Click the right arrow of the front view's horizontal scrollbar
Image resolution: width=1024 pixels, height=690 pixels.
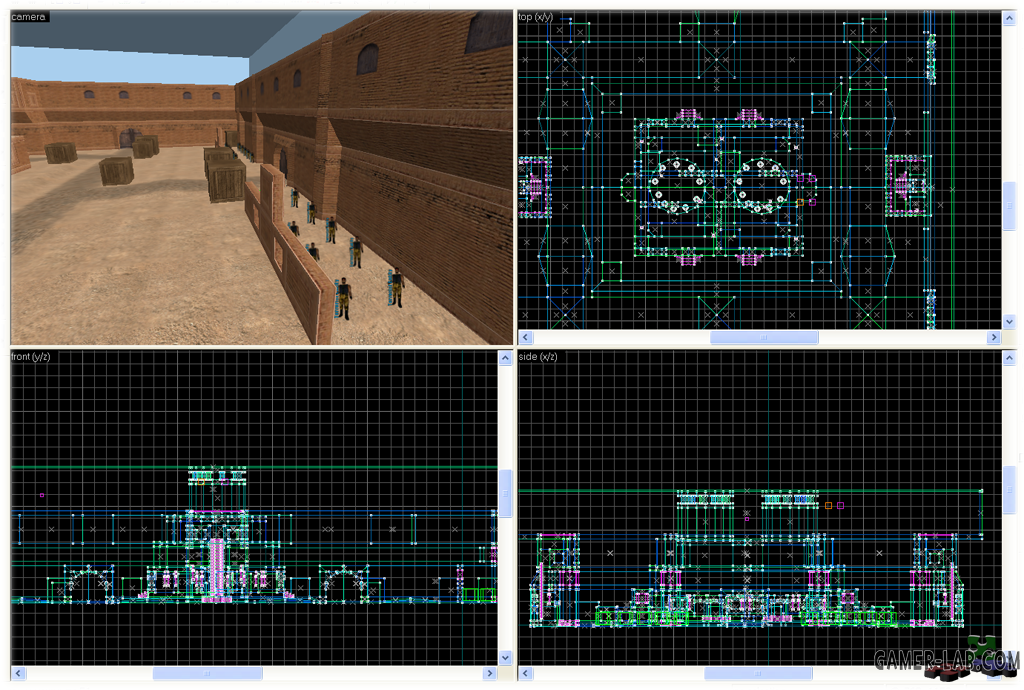490,673
